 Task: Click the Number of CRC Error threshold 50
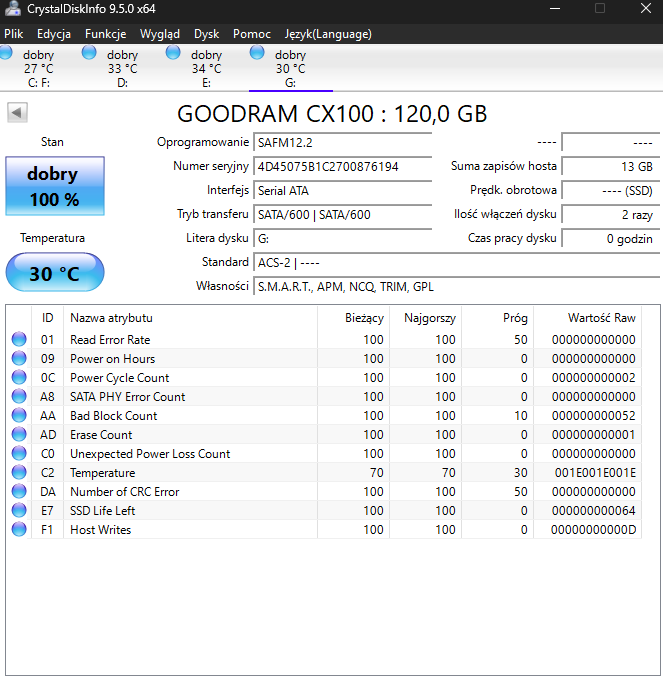click(x=521, y=492)
